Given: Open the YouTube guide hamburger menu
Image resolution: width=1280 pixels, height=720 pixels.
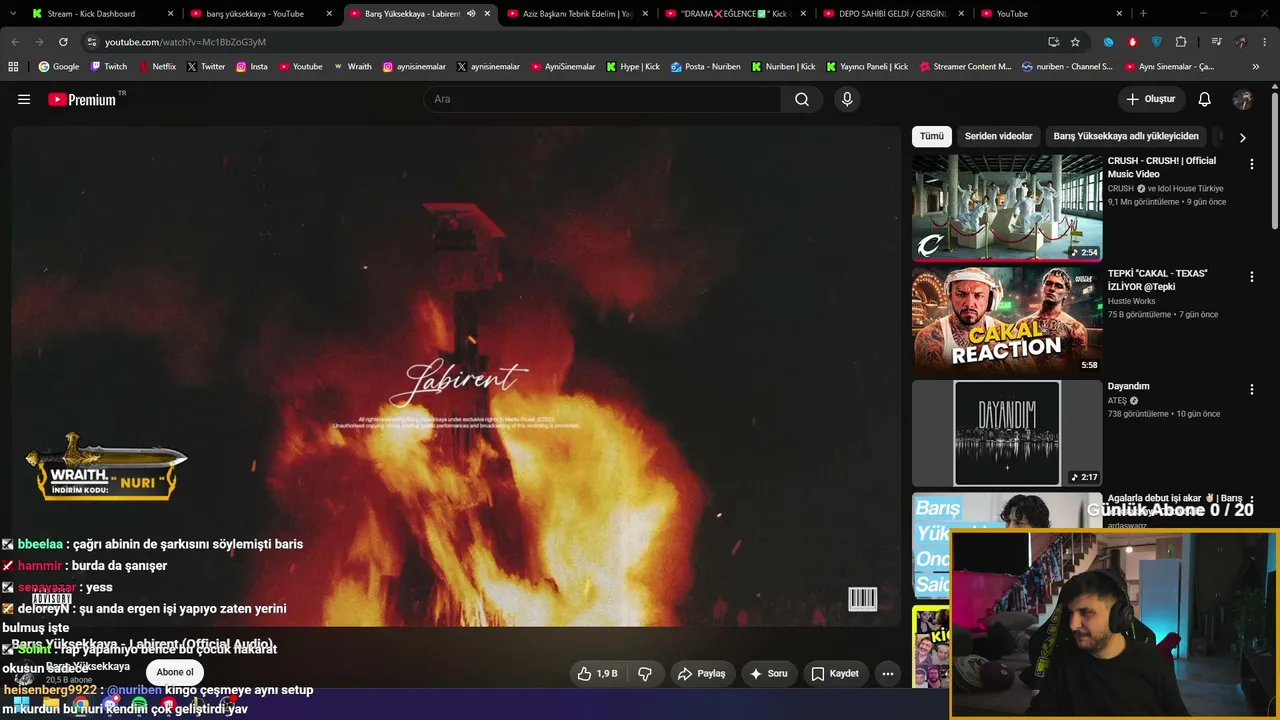Looking at the screenshot, I should (x=24, y=99).
